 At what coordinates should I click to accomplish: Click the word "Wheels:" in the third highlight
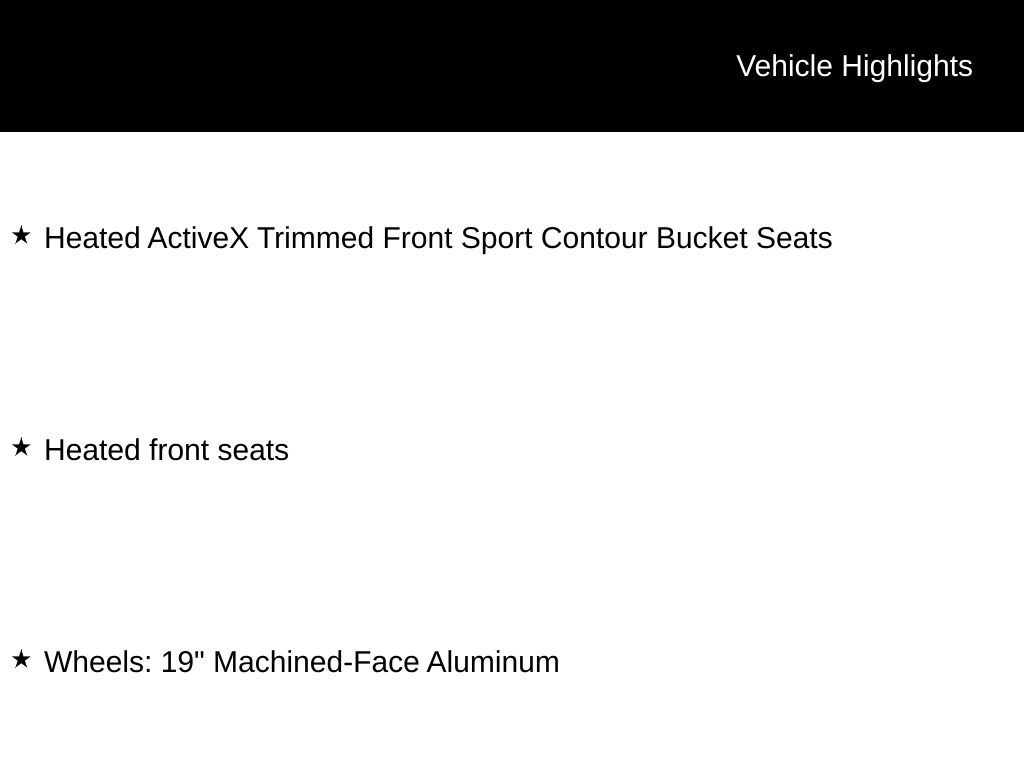pos(99,662)
